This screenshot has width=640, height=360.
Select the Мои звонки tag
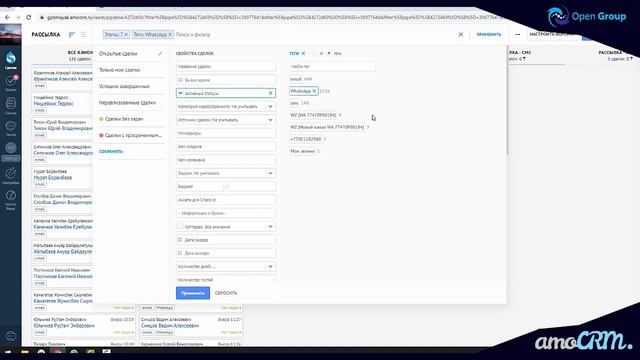[x=302, y=151]
